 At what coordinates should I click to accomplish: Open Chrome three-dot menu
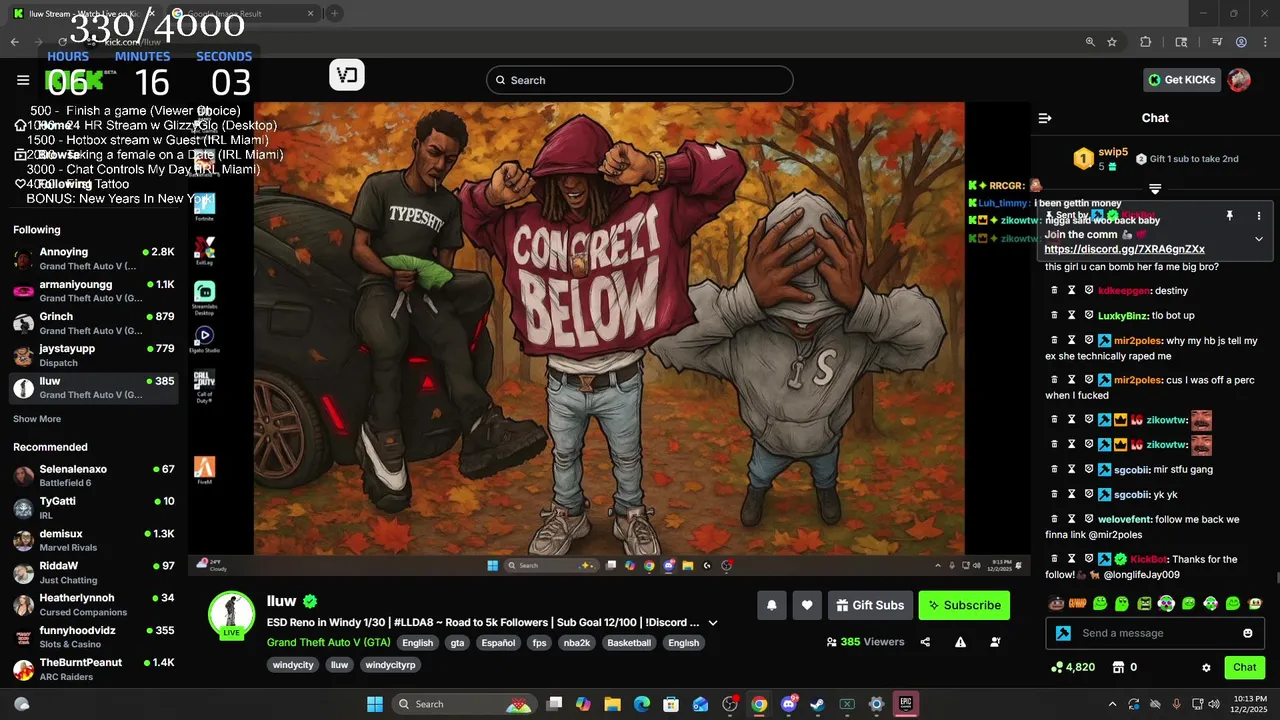(x=1264, y=42)
